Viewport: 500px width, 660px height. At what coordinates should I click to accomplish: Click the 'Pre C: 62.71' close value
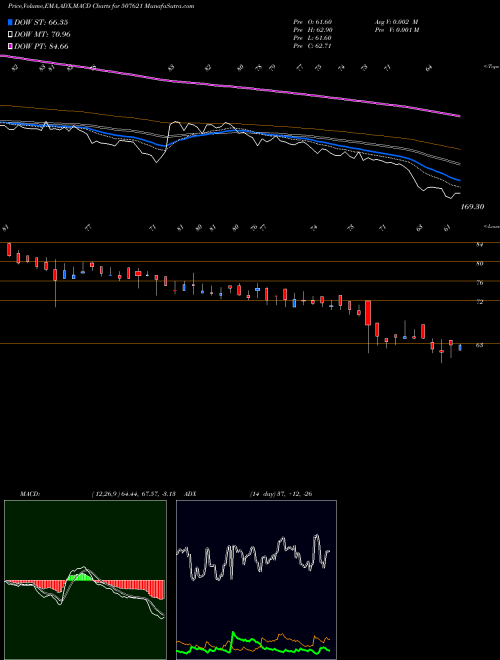pyautogui.click(x=313, y=46)
